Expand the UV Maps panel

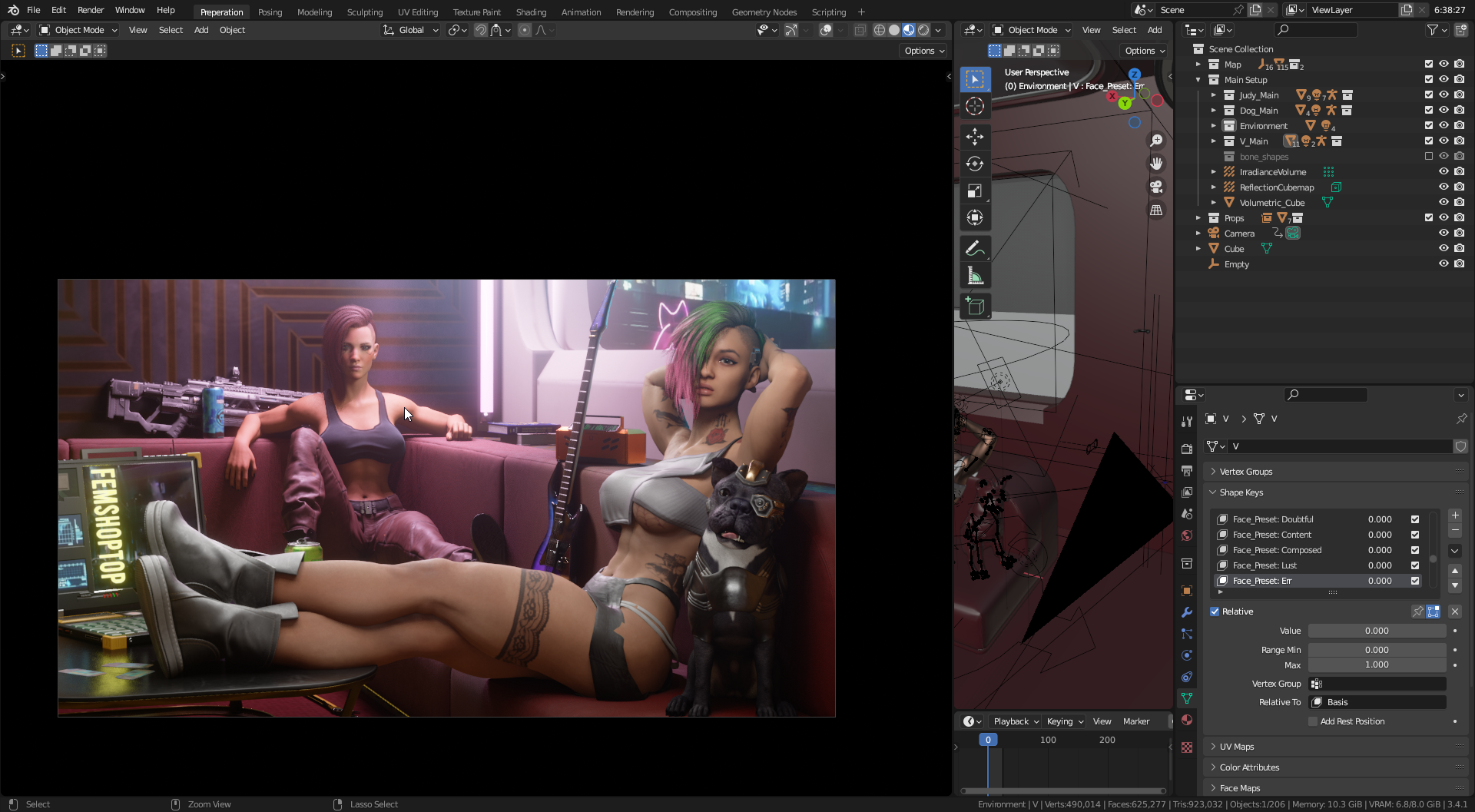click(x=1237, y=747)
